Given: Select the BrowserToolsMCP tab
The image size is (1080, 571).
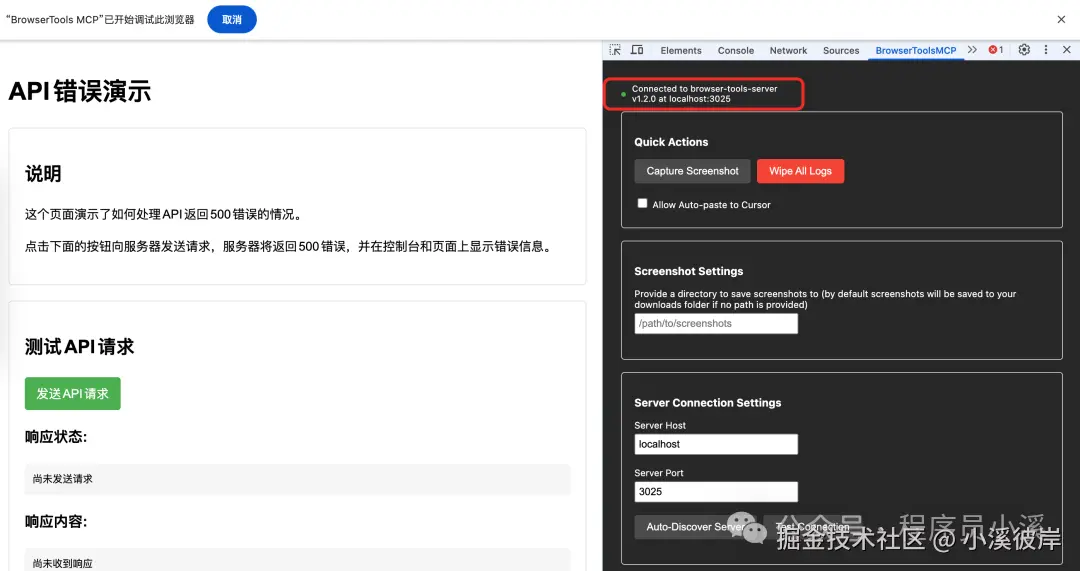Looking at the screenshot, I should point(915,50).
